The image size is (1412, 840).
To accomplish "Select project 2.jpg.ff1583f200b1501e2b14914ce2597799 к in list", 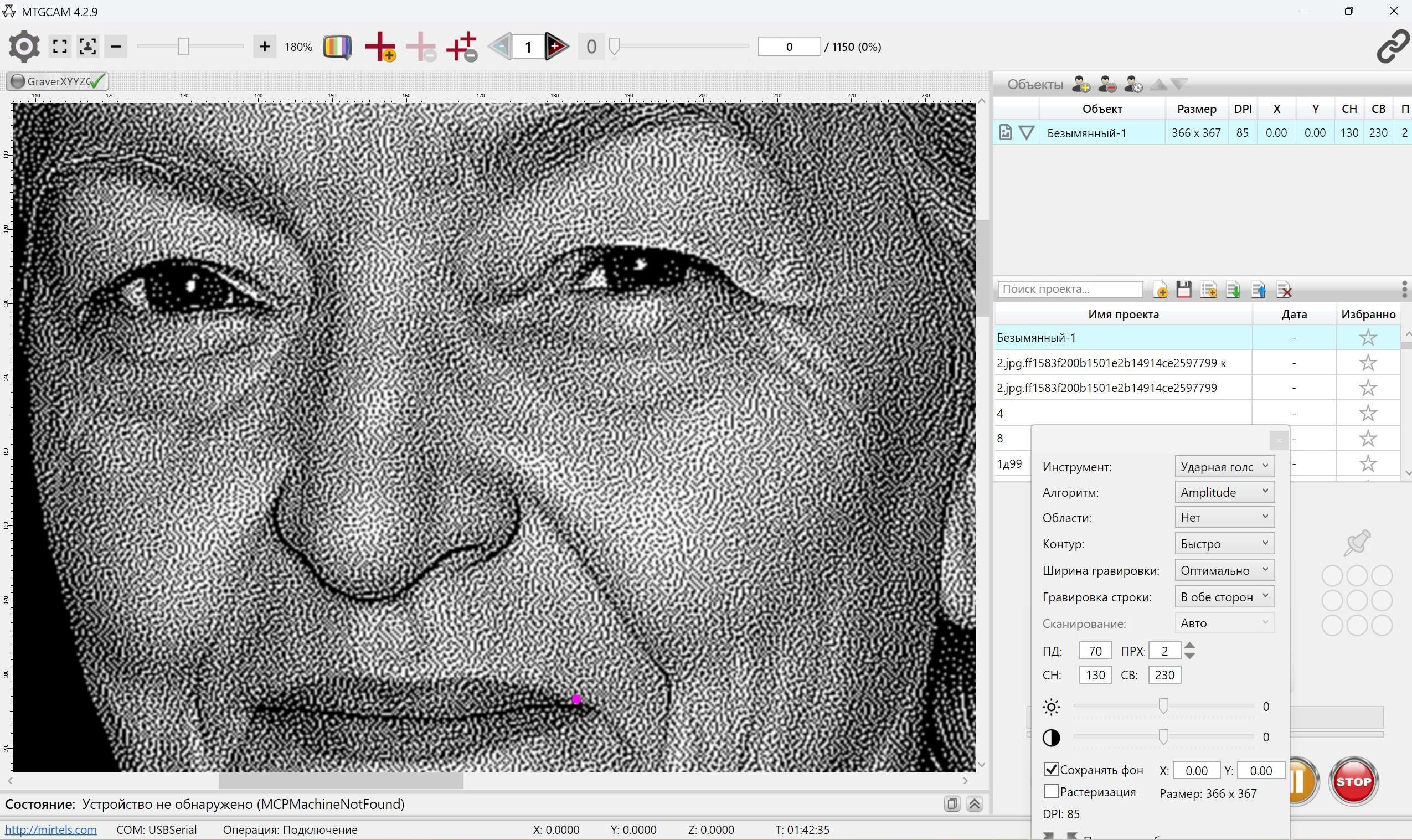I will click(1111, 363).
